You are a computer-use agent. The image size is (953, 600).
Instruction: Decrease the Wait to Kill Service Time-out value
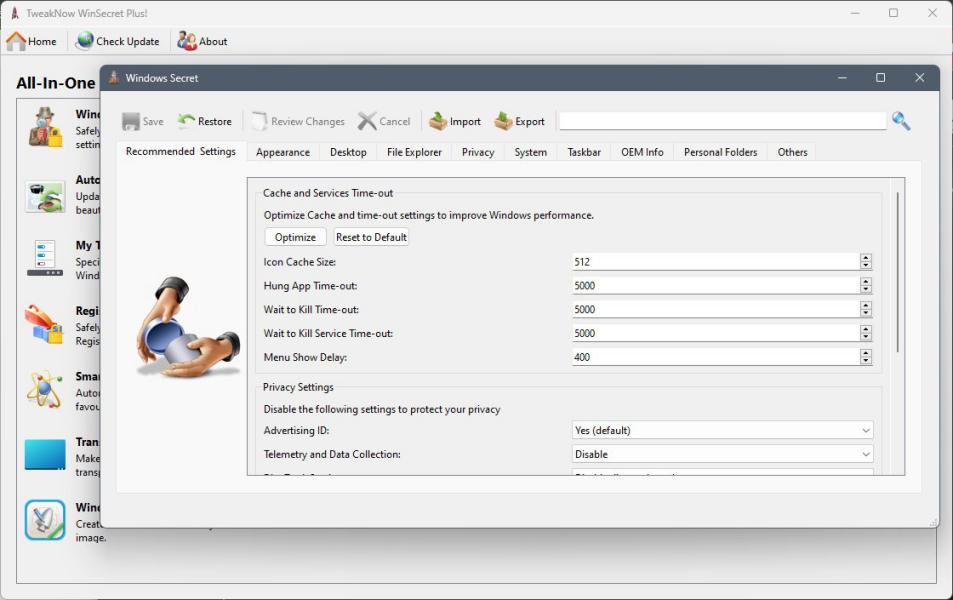pyautogui.click(x=866, y=337)
